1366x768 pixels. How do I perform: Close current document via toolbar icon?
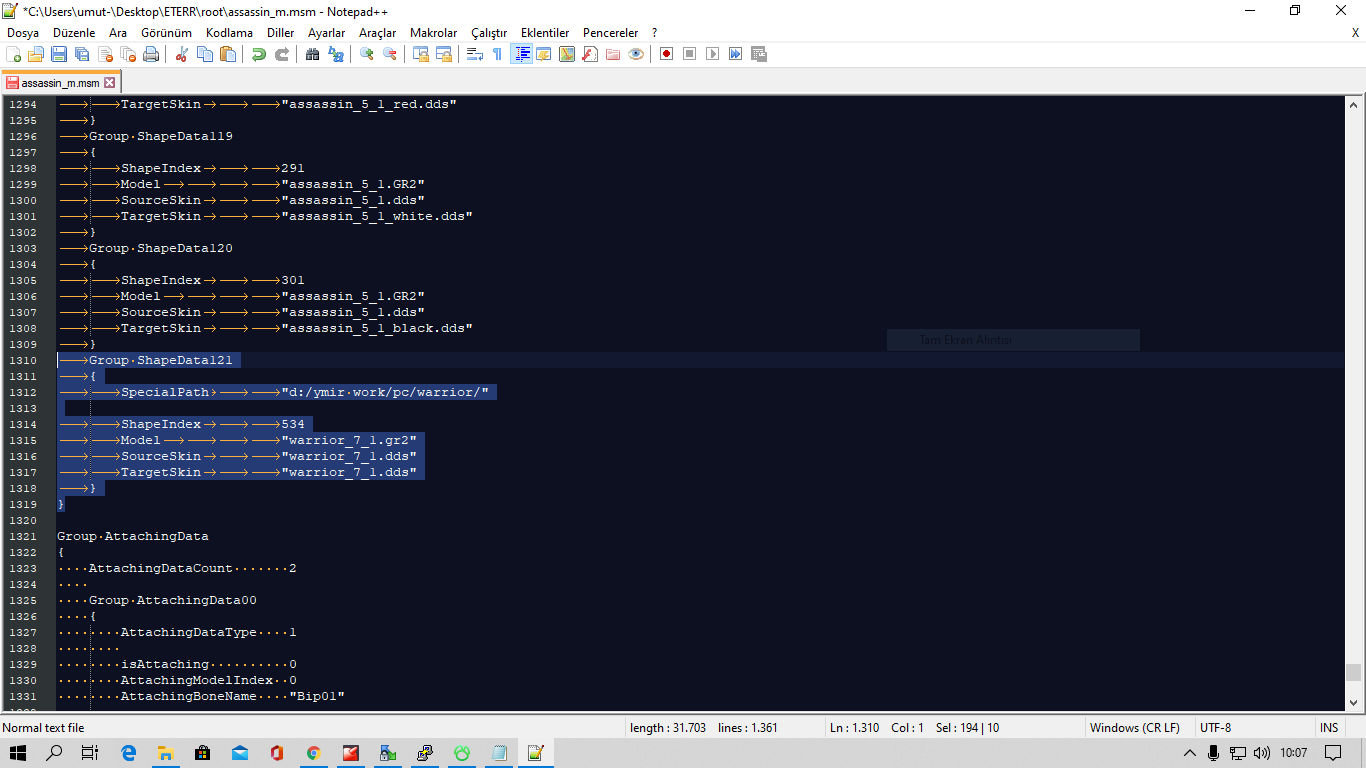[105, 54]
